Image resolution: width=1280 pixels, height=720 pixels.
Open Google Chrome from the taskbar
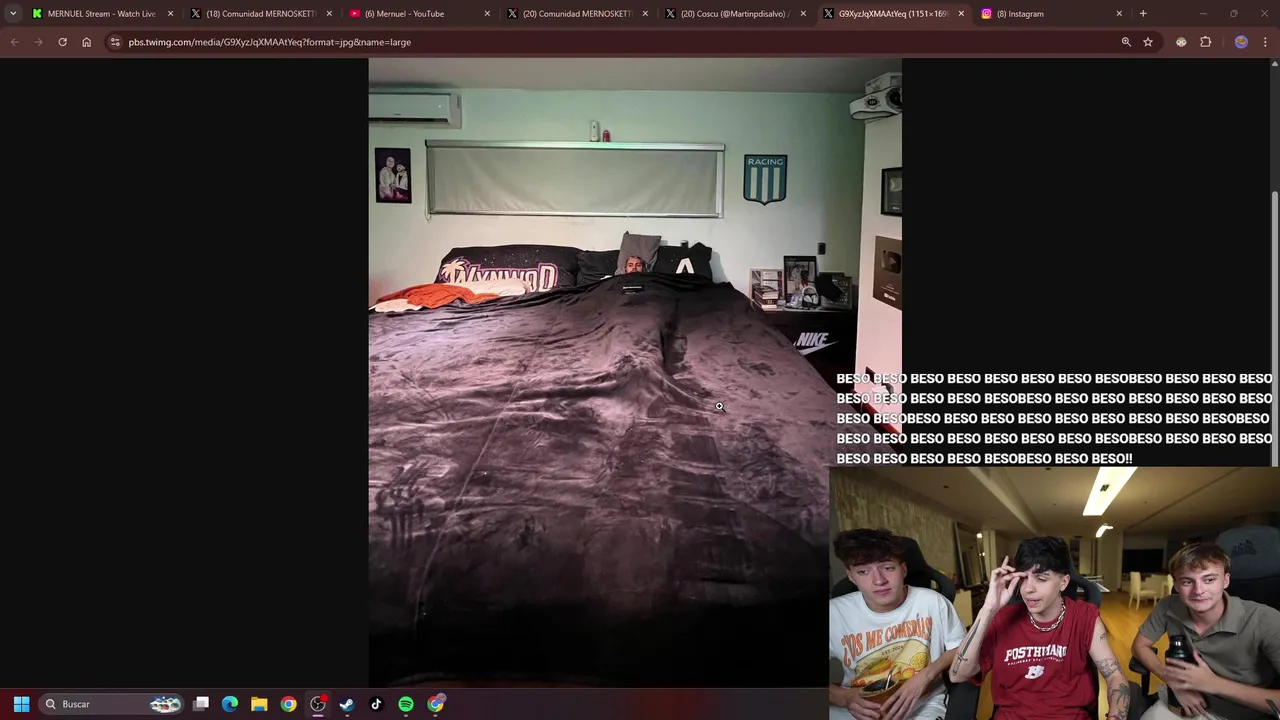coord(288,704)
